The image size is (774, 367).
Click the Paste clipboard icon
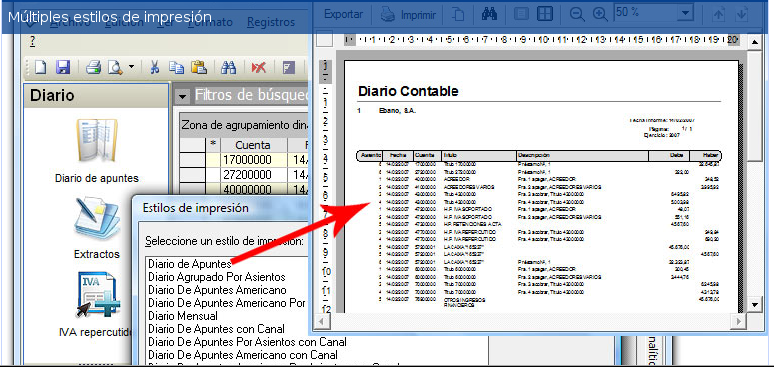coord(198,68)
